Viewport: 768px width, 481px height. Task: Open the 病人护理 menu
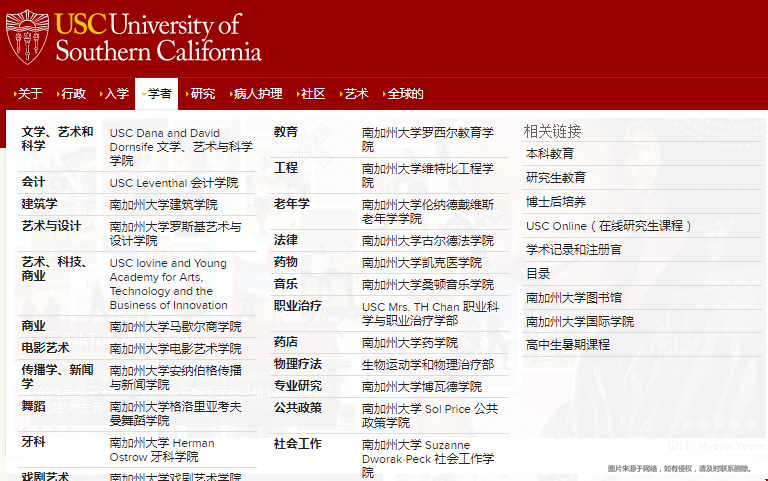256,94
